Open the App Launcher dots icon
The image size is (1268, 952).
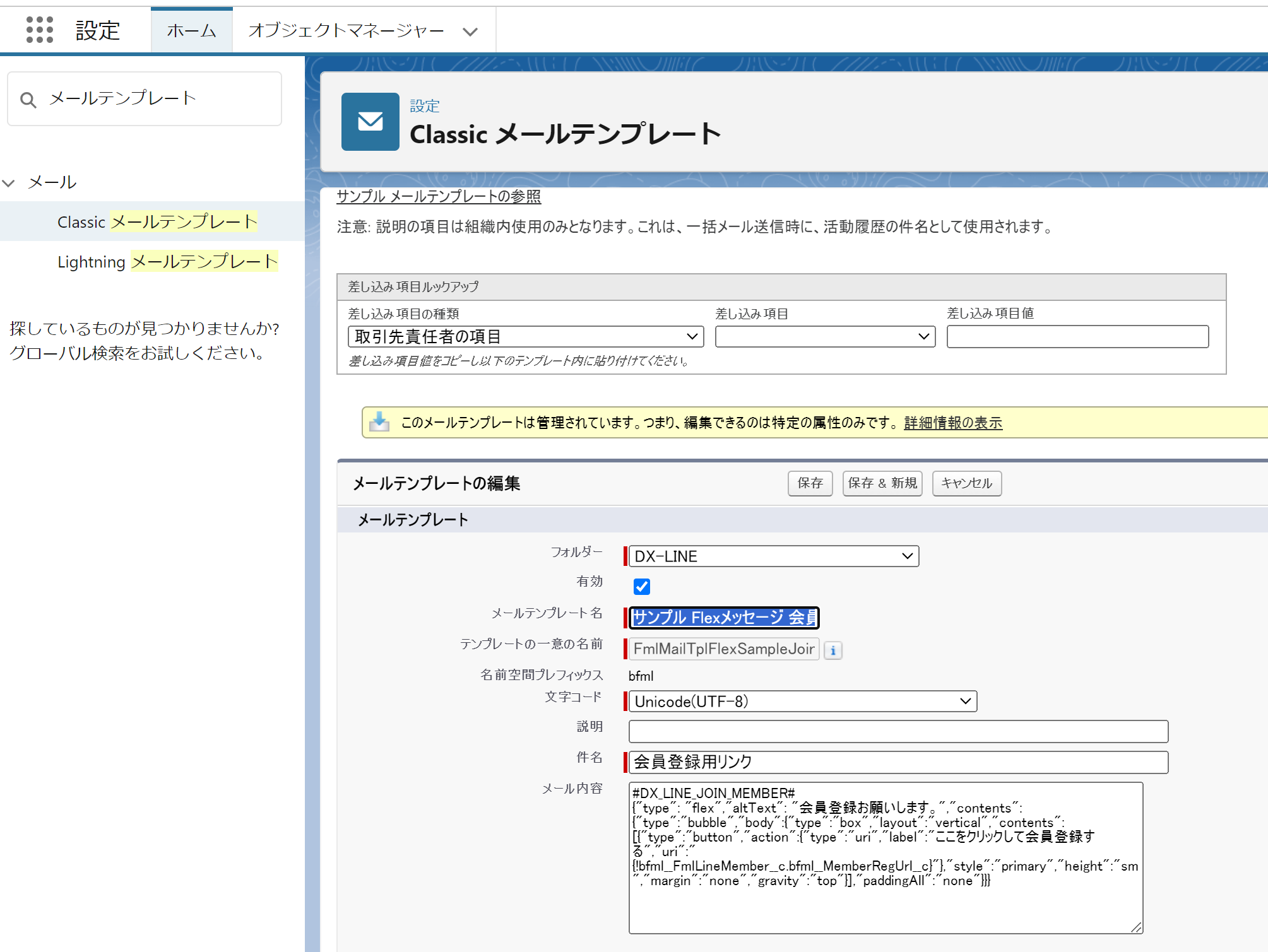(x=39, y=30)
